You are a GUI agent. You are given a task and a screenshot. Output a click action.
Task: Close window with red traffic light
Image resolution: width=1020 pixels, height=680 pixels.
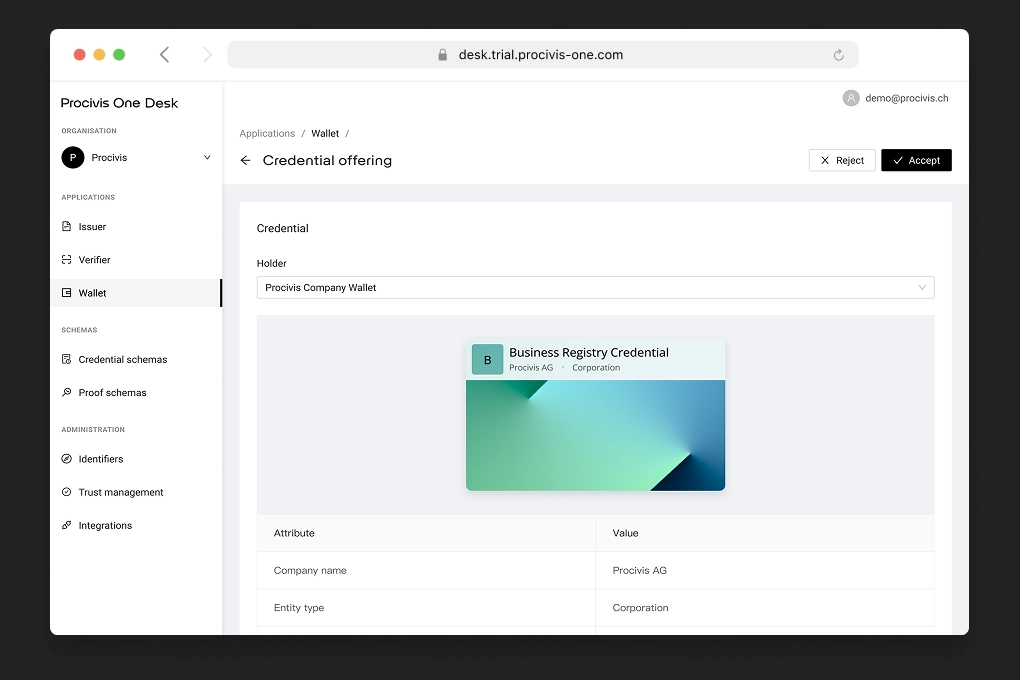(x=79, y=55)
